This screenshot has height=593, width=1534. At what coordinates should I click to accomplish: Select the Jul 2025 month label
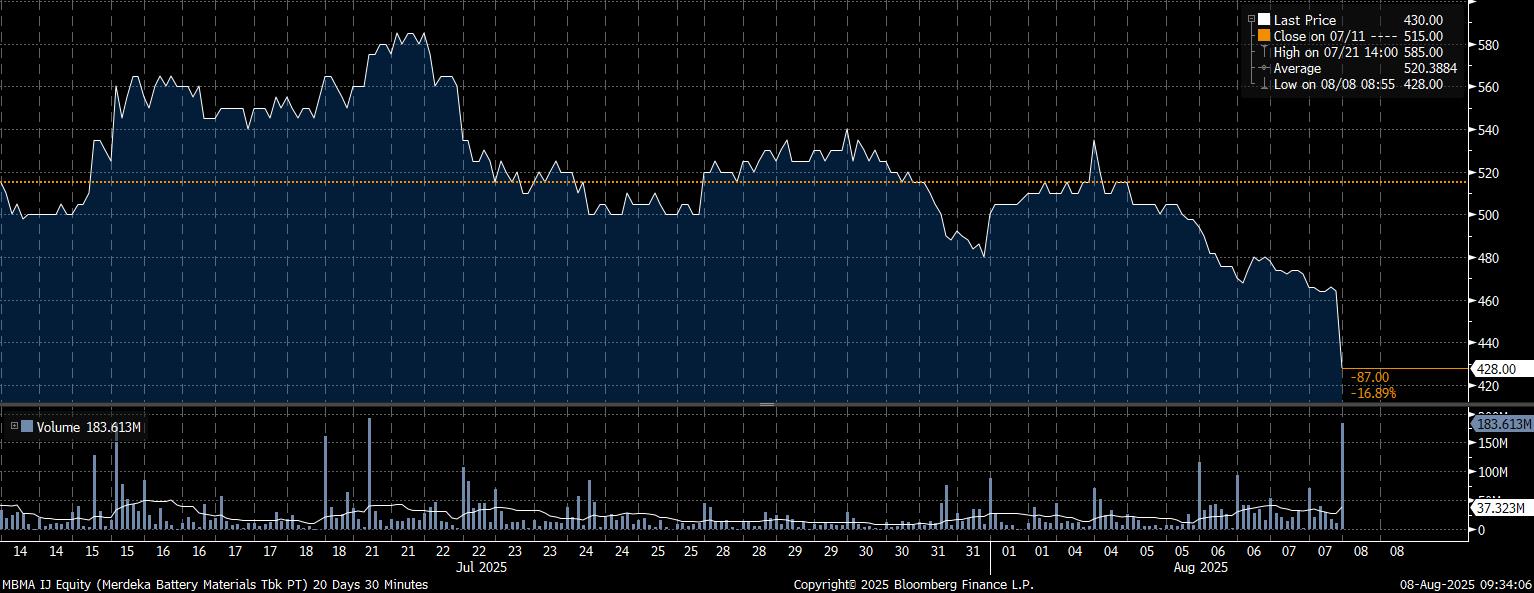click(x=482, y=567)
